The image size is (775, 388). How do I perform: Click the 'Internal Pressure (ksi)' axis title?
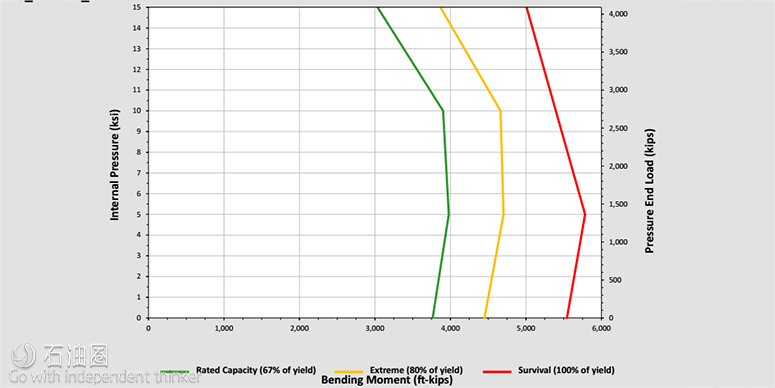115,164
